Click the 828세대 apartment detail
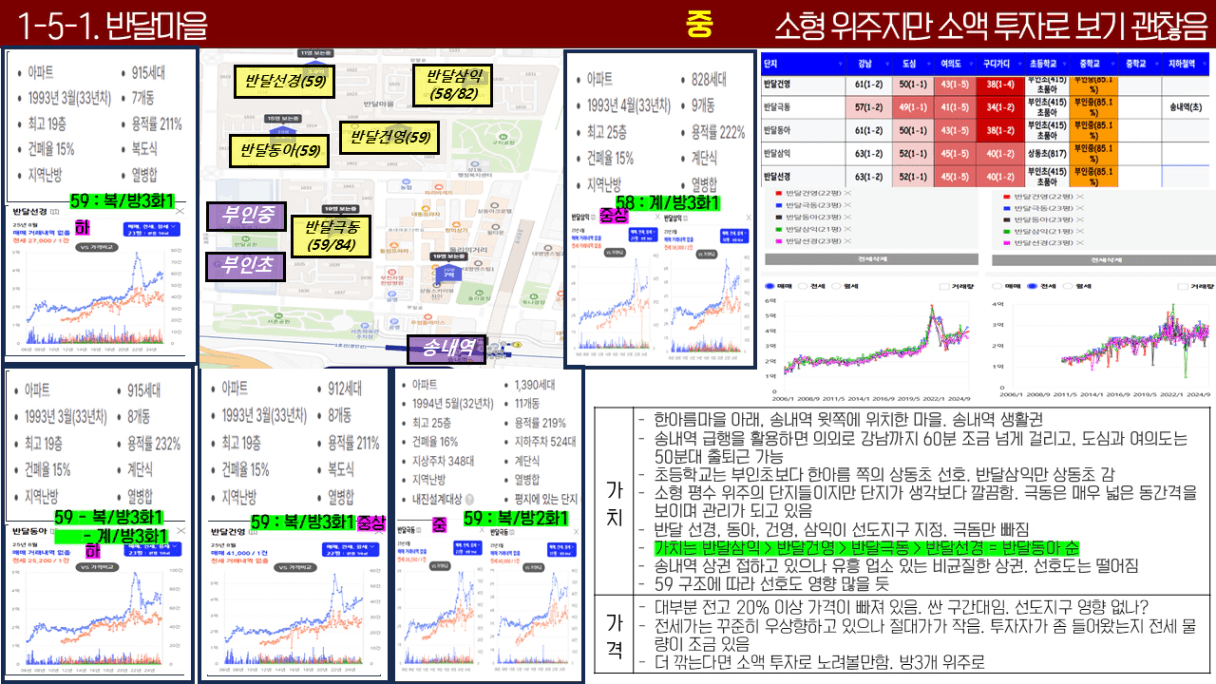1216x684 pixels. pyautogui.click(x=708, y=80)
